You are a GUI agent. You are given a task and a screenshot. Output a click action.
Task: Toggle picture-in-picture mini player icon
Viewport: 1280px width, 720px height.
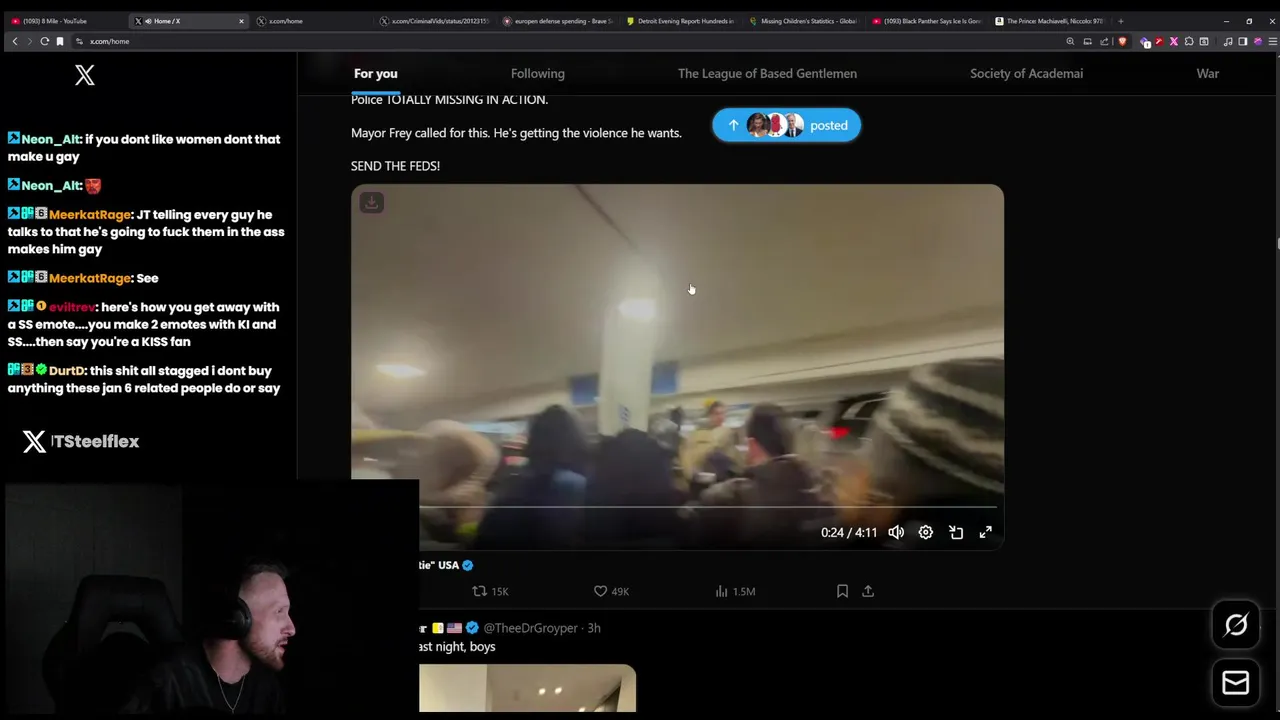coord(956,532)
